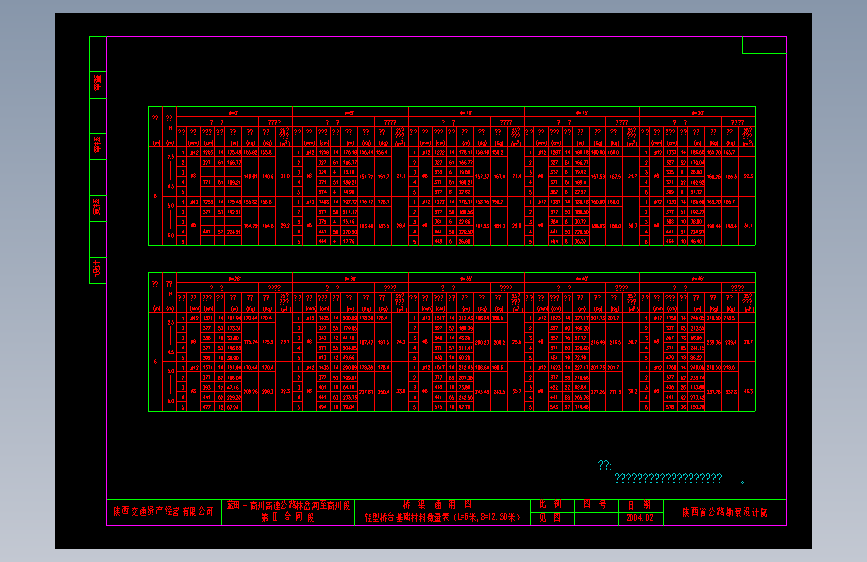
Task: Click the cyan question-mark note line
Action: point(668,478)
